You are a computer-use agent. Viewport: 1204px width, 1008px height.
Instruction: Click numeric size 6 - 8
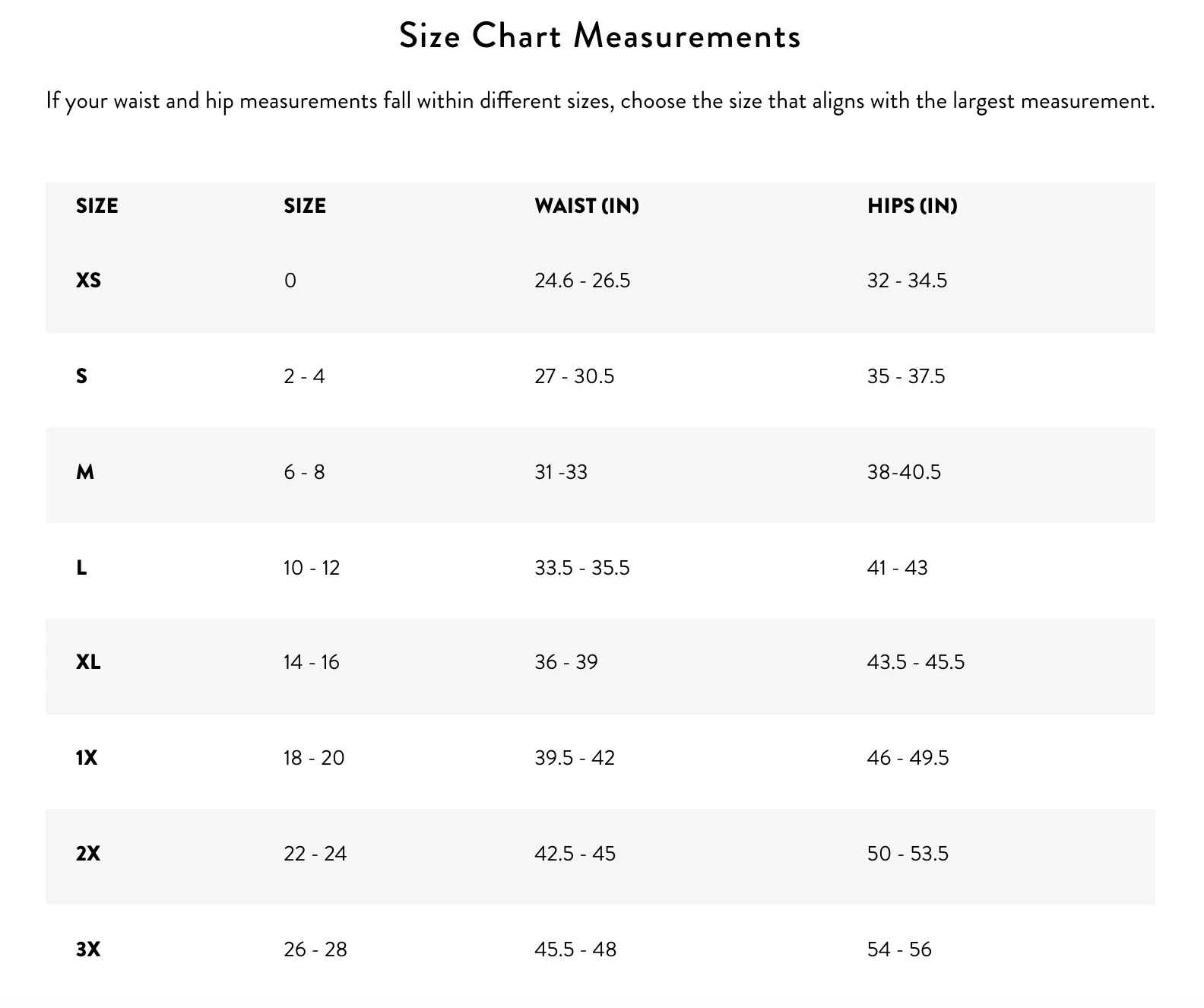pyautogui.click(x=304, y=472)
